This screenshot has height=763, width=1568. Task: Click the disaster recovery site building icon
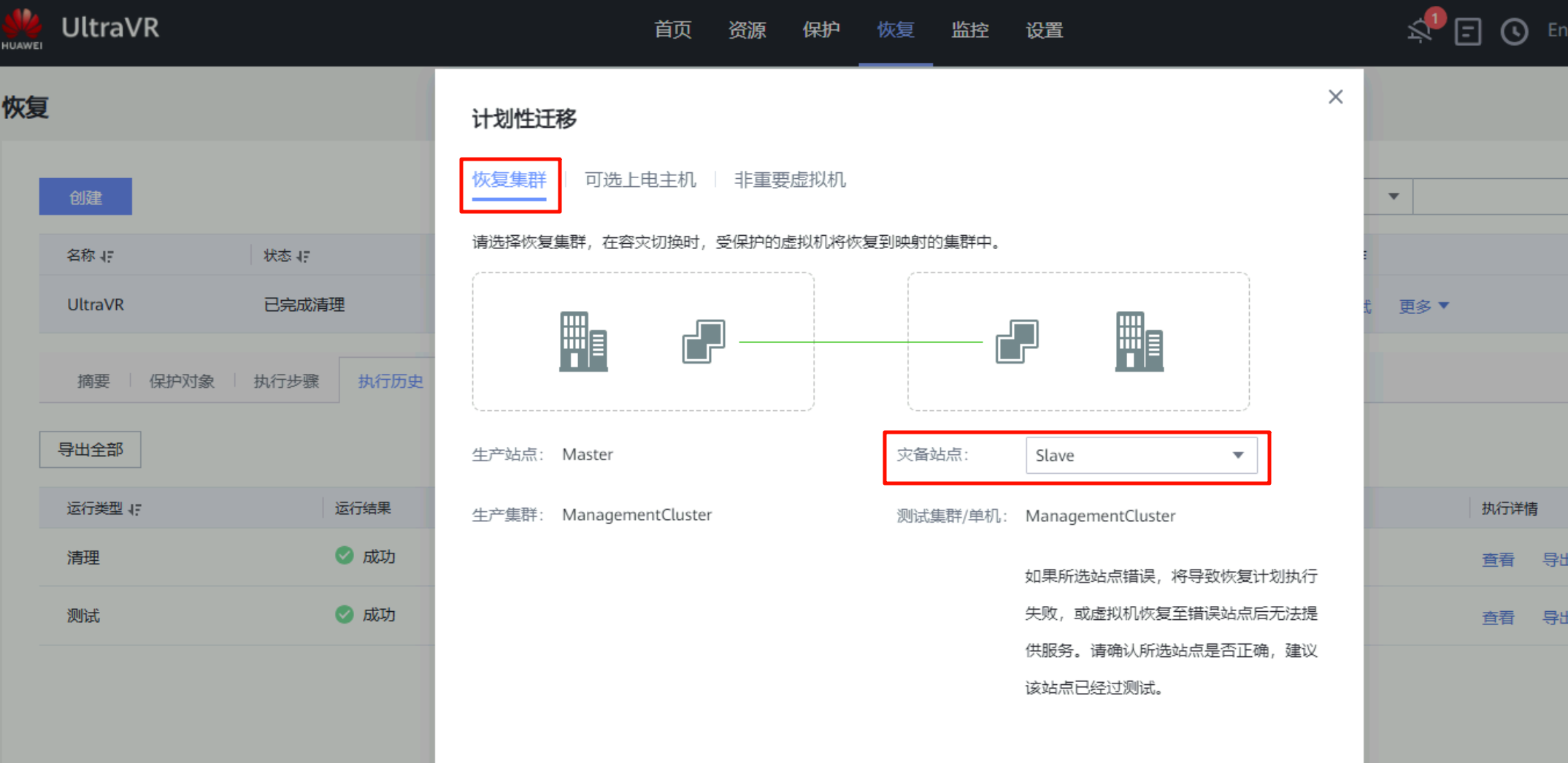(1139, 342)
